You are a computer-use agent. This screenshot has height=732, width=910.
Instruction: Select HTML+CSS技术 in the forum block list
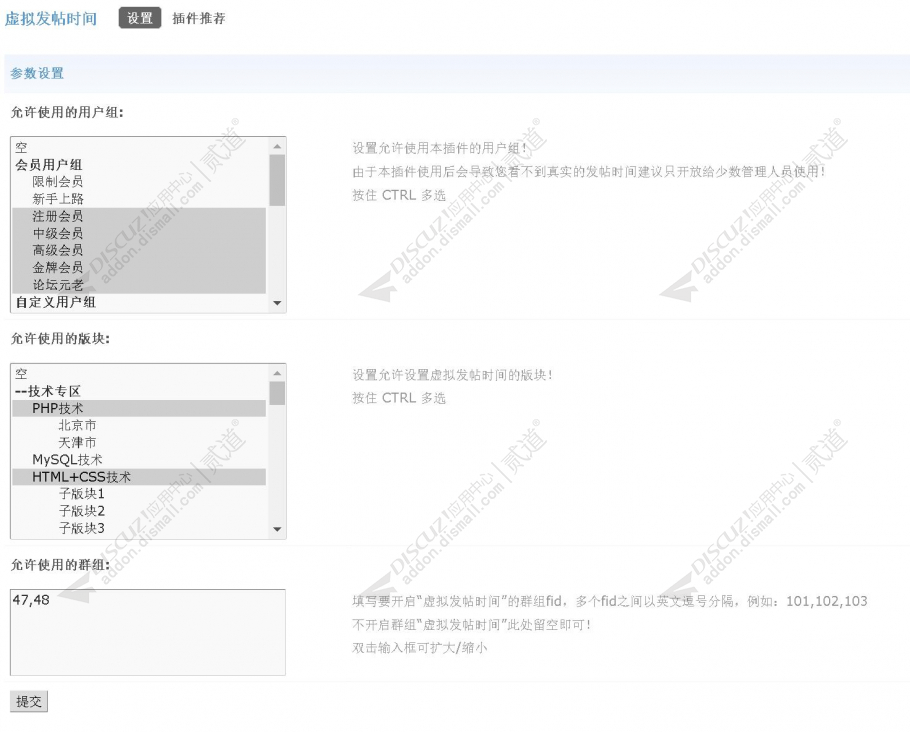click(x=139, y=477)
